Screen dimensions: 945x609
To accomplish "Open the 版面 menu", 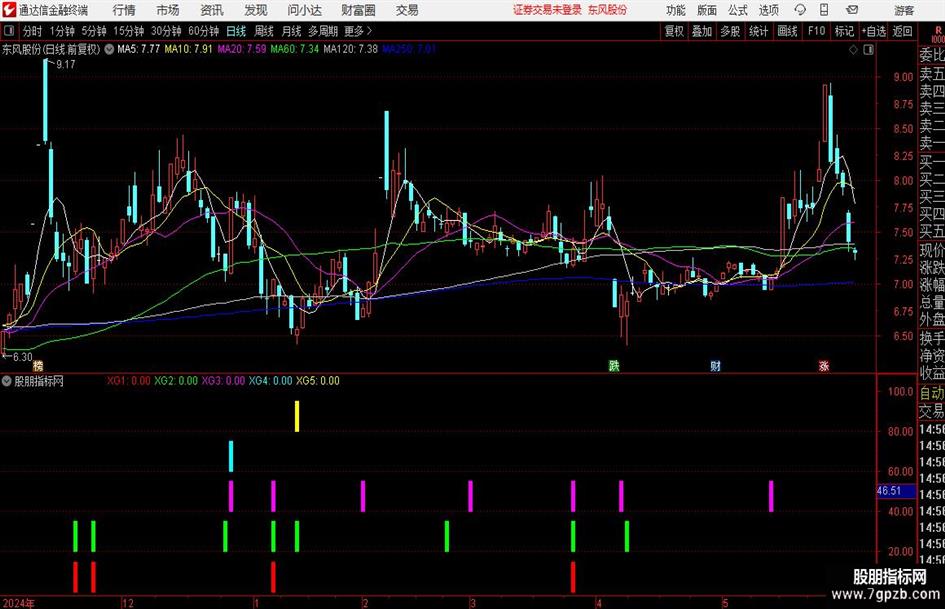I will point(707,10).
